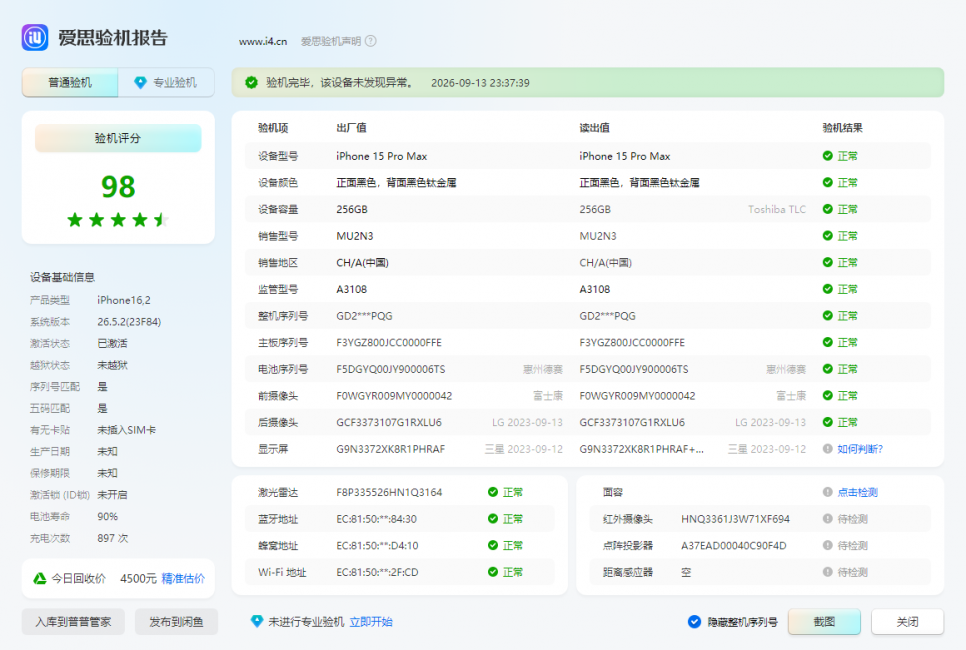Click the score value 98
Screen dimensions: 966x650
[x=118, y=187]
